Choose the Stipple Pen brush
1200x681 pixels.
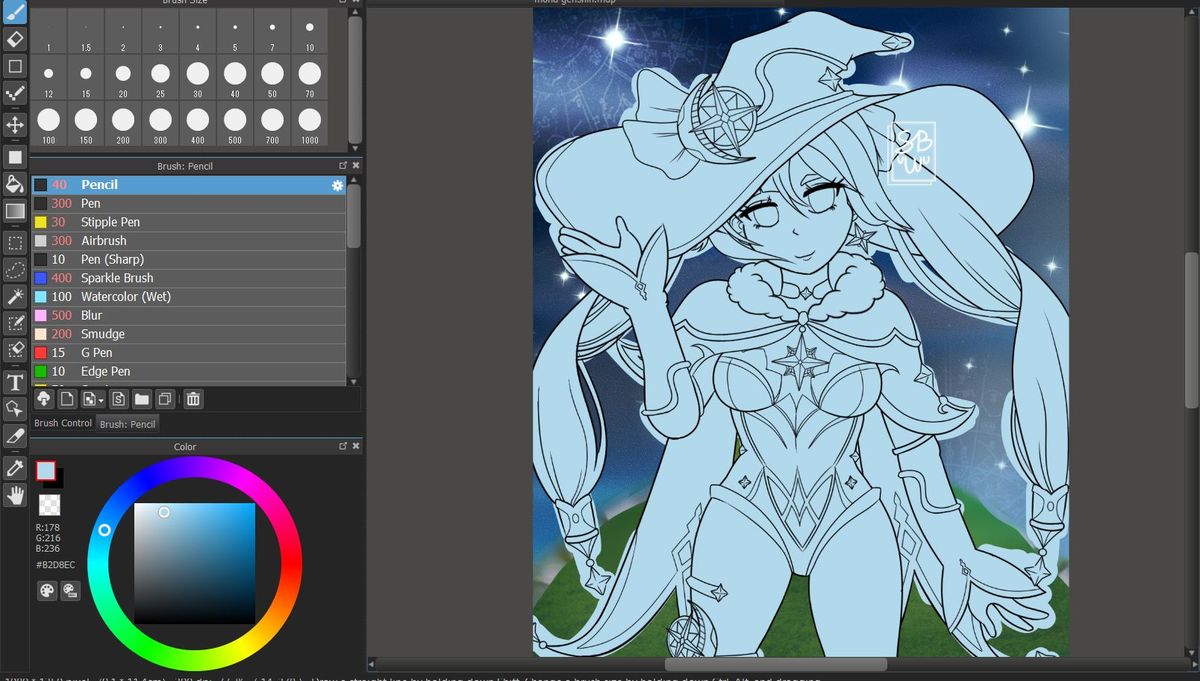coord(189,222)
